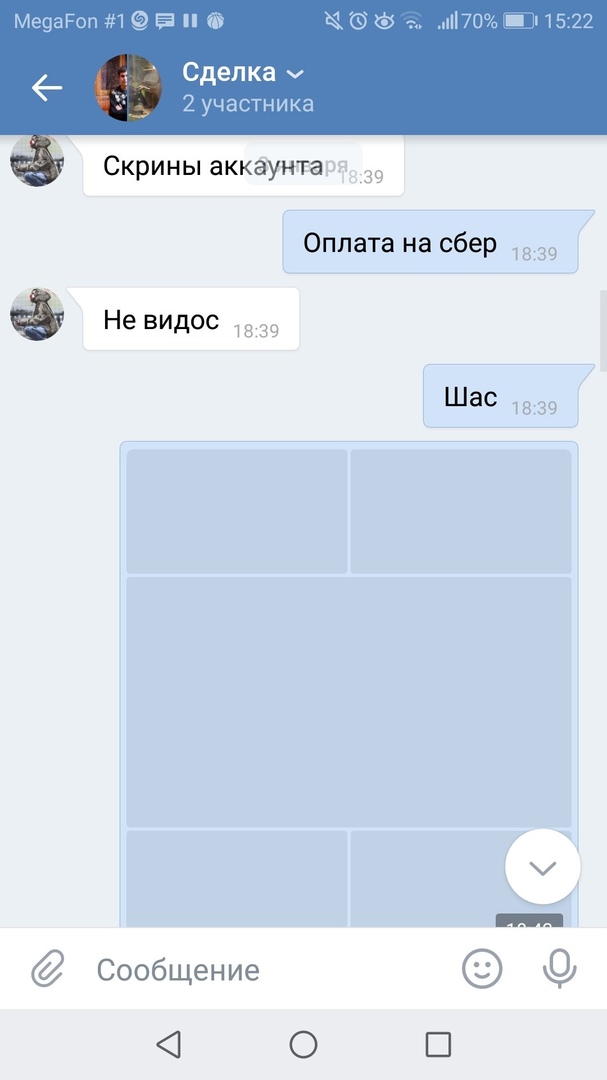Jump to latest messages with down-chevron button
Image resolution: width=607 pixels, height=1080 pixels.
point(542,866)
